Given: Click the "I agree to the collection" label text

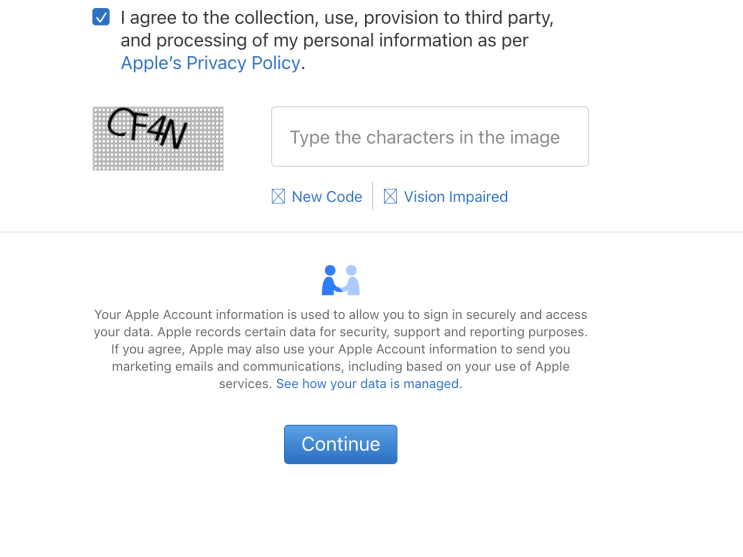Looking at the screenshot, I should pos(337,18).
